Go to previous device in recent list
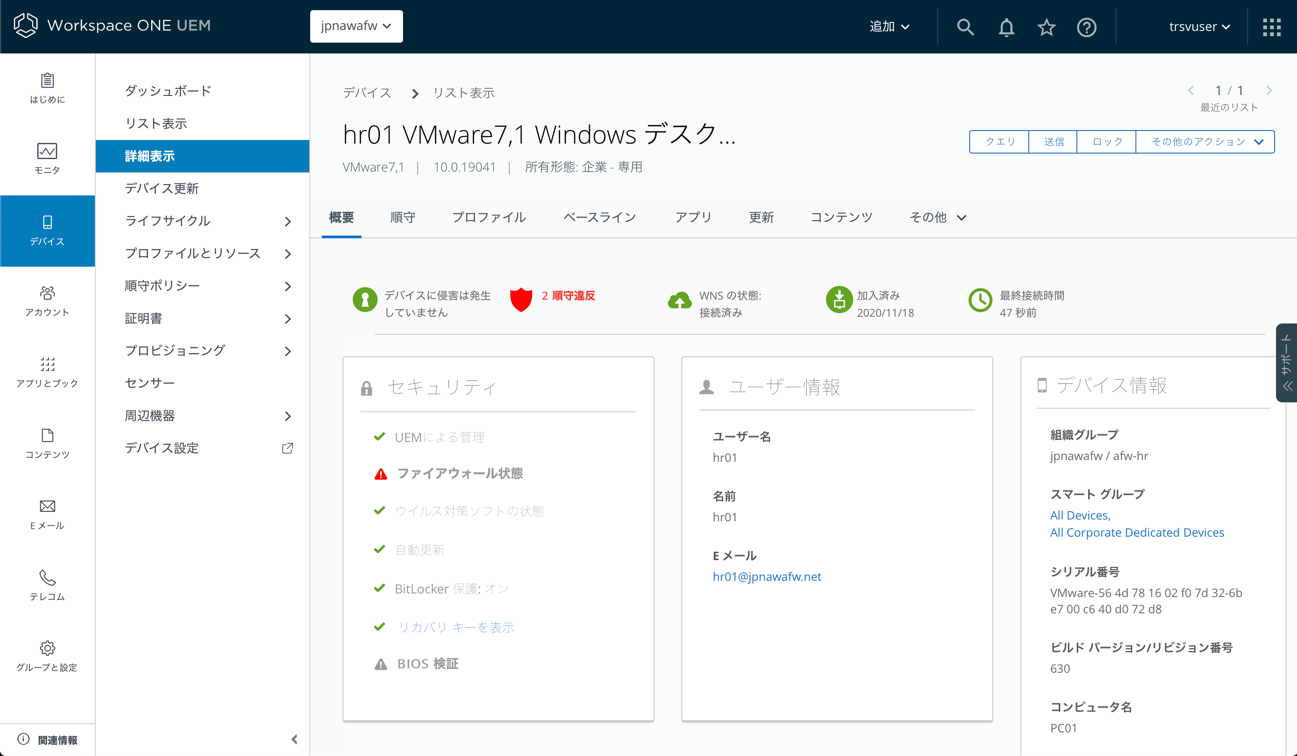The height and width of the screenshot is (756, 1297). click(1191, 91)
